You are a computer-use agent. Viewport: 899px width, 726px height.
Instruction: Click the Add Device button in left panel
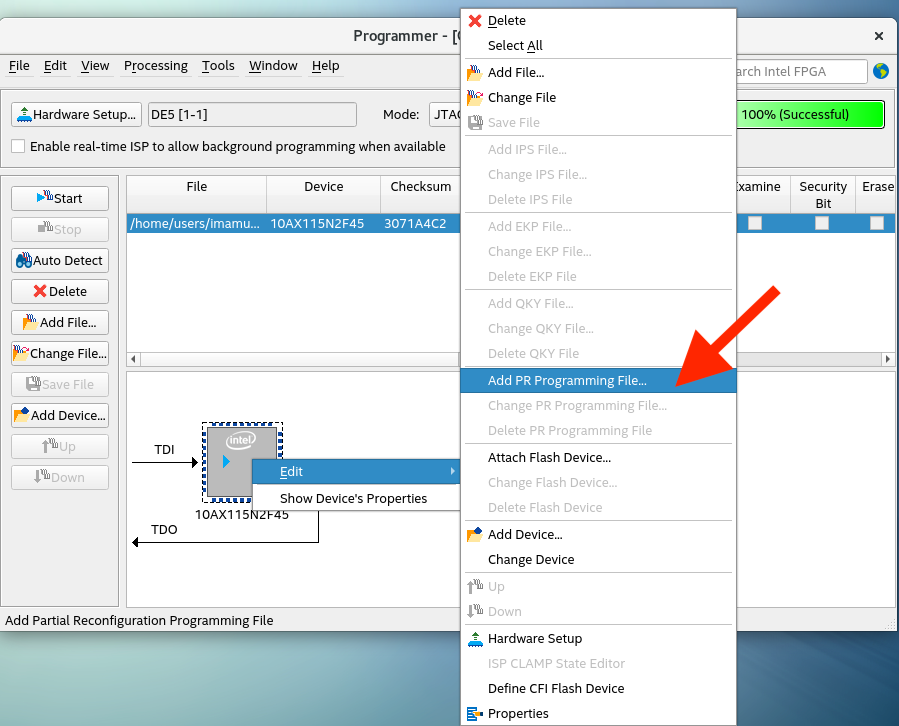[60, 415]
